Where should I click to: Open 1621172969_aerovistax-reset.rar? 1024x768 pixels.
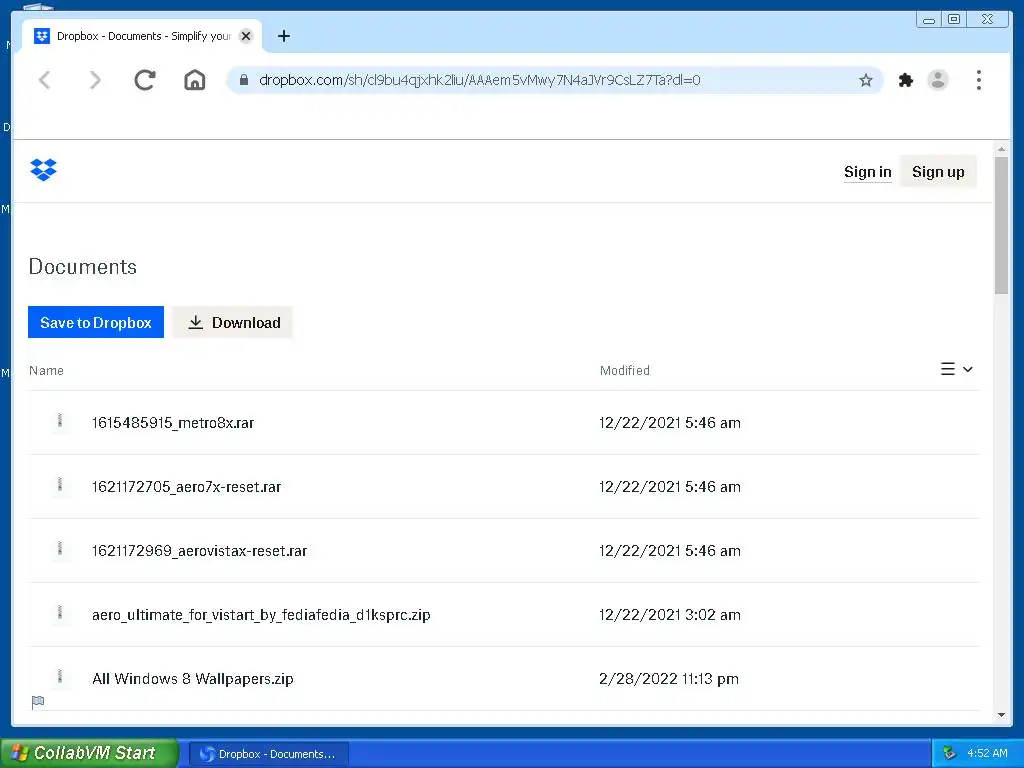pyautogui.click(x=200, y=551)
